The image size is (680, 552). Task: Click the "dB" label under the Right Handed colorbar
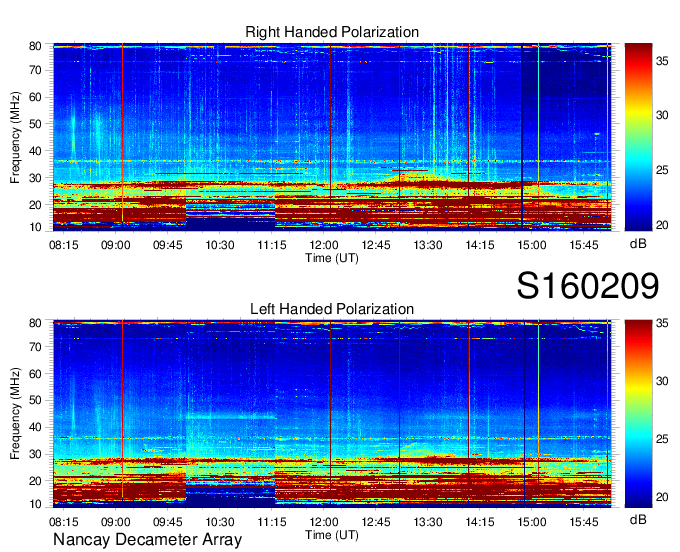tap(638, 244)
